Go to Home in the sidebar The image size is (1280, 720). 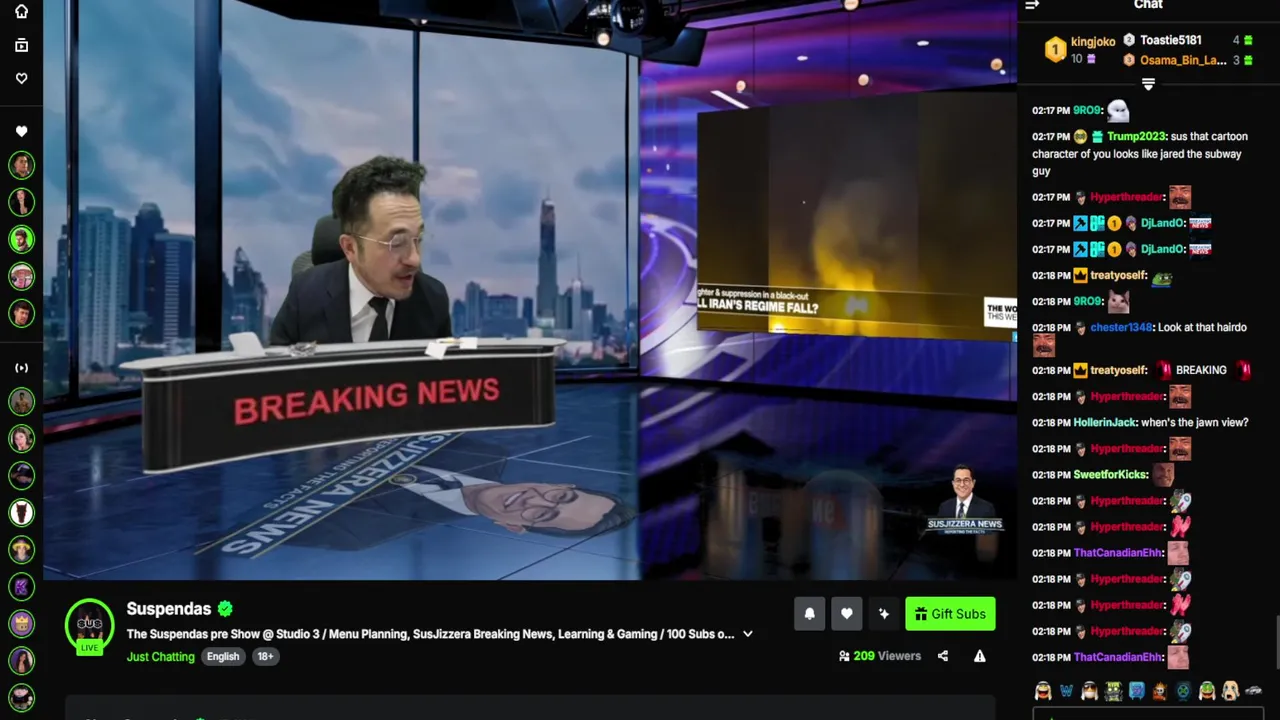click(21, 11)
